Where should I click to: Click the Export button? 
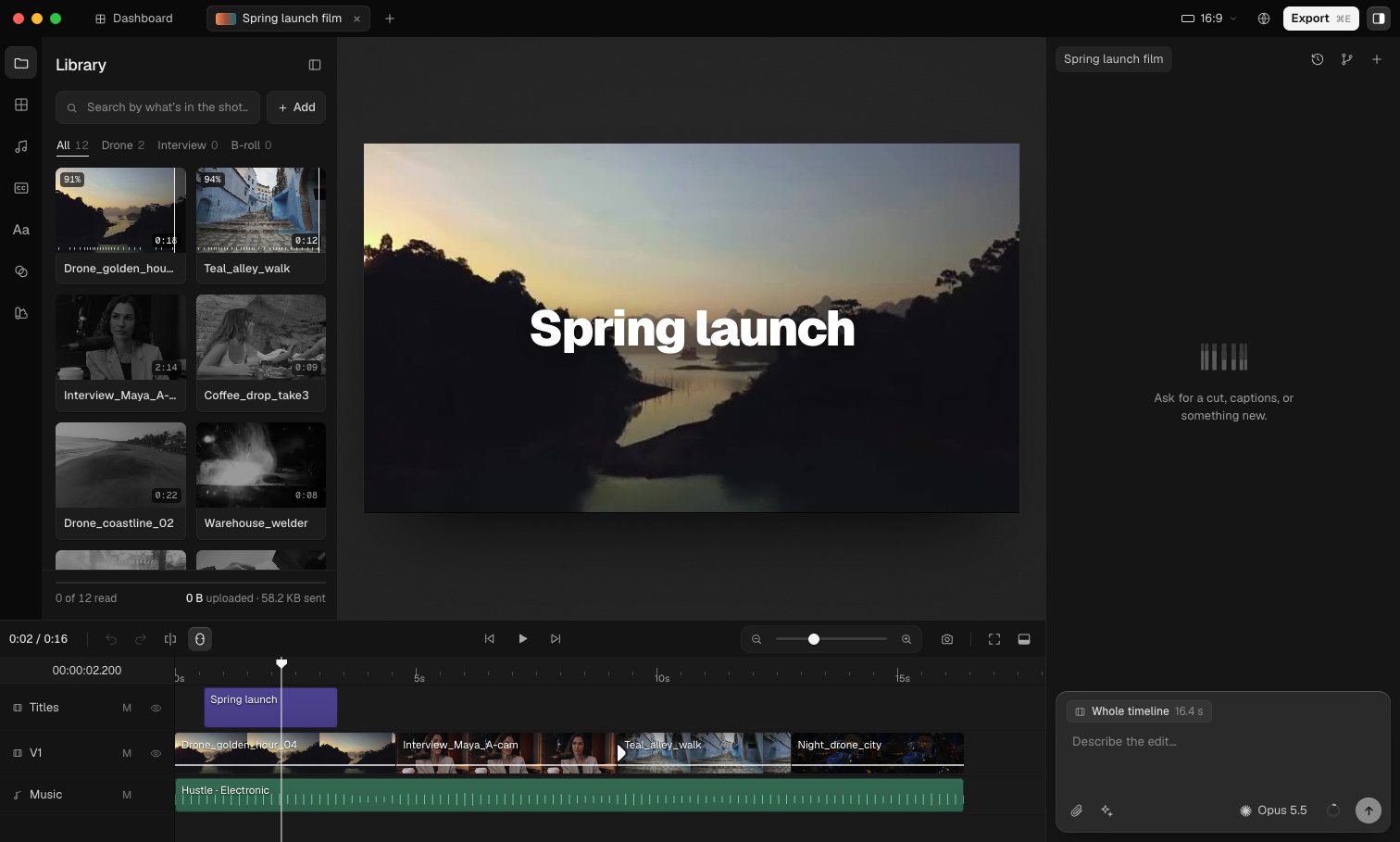point(1321,19)
